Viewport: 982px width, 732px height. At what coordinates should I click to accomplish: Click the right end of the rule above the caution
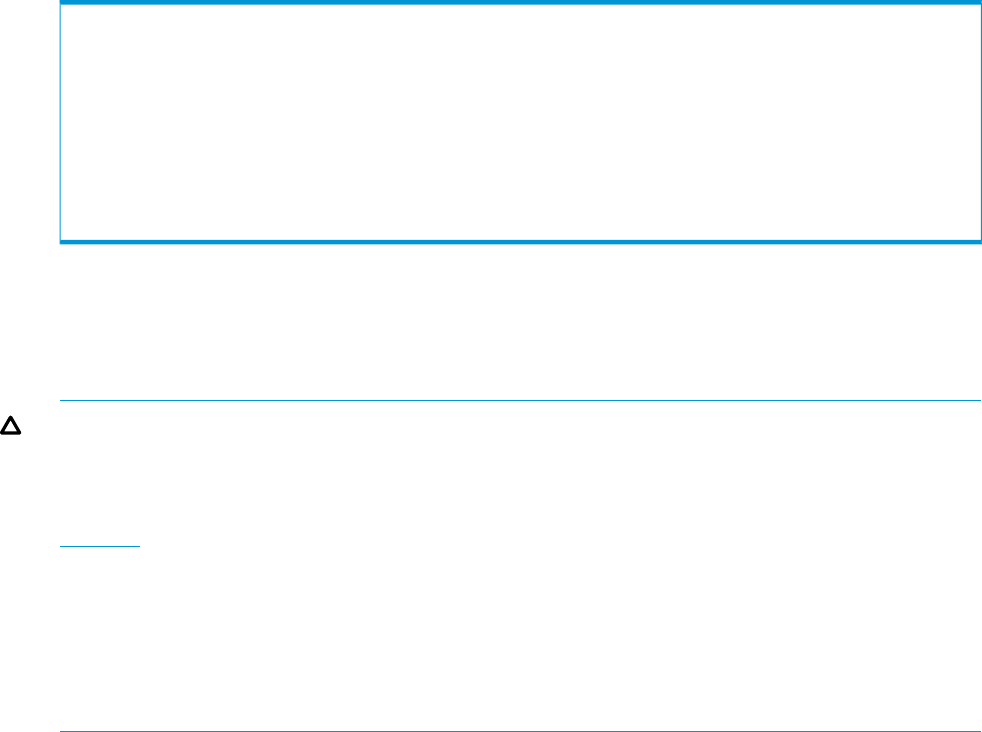point(977,400)
